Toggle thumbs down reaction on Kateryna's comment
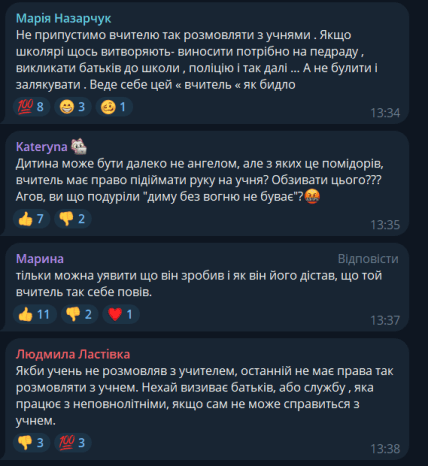The image size is (428, 466). (x=73, y=219)
